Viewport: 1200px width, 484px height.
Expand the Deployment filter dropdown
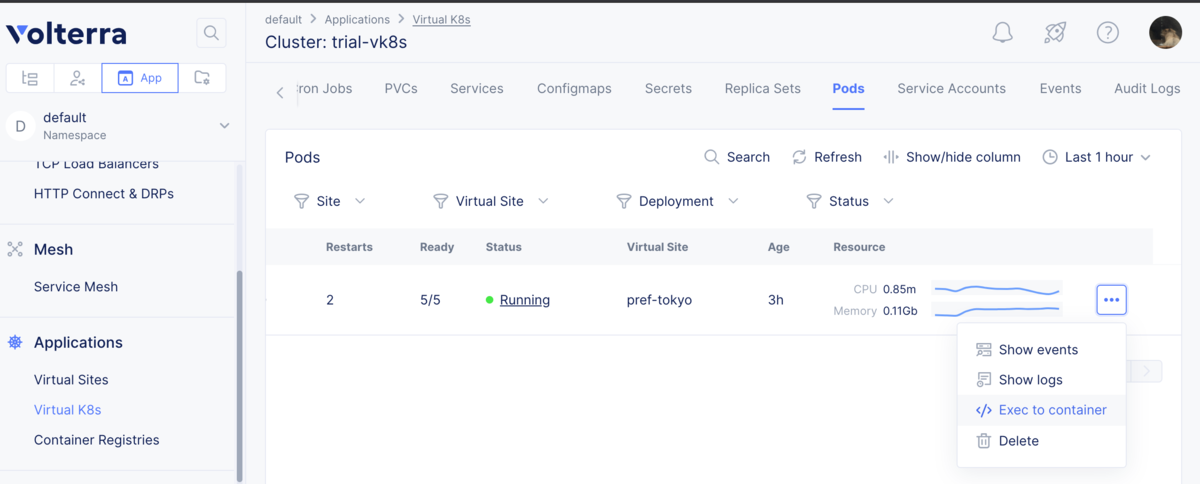733,201
